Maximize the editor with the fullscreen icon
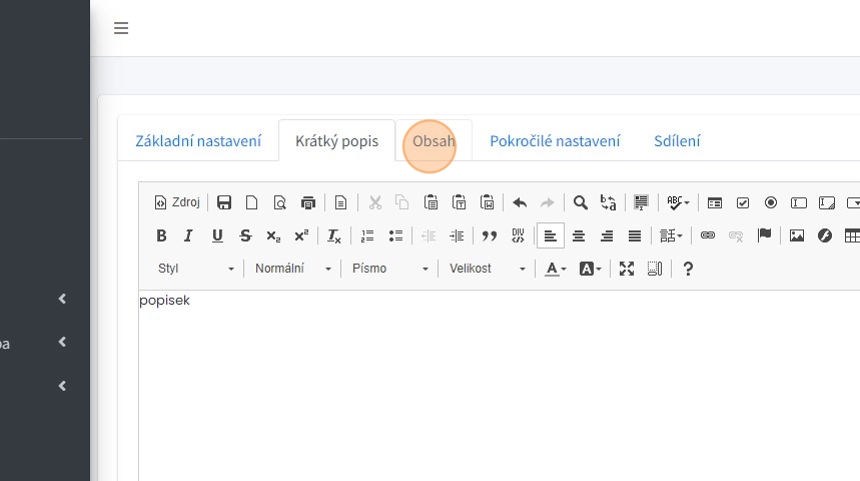 pos(627,269)
